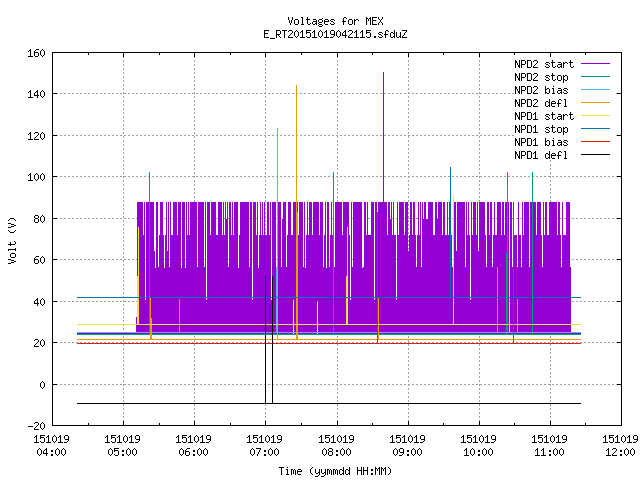Click the NPD1 stop legend label
This screenshot has height=480, width=640.
point(541,129)
